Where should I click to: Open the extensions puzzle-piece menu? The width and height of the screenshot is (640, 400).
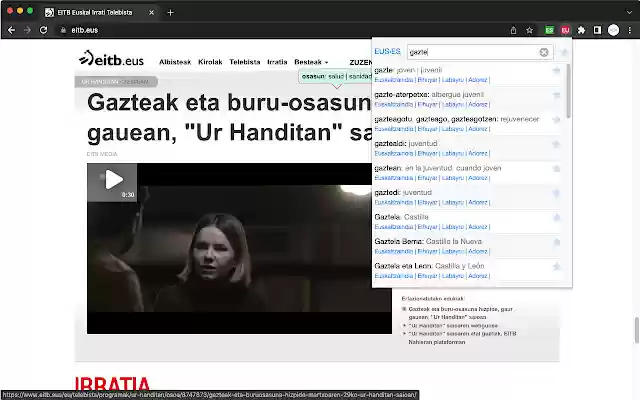pyautogui.click(x=581, y=30)
